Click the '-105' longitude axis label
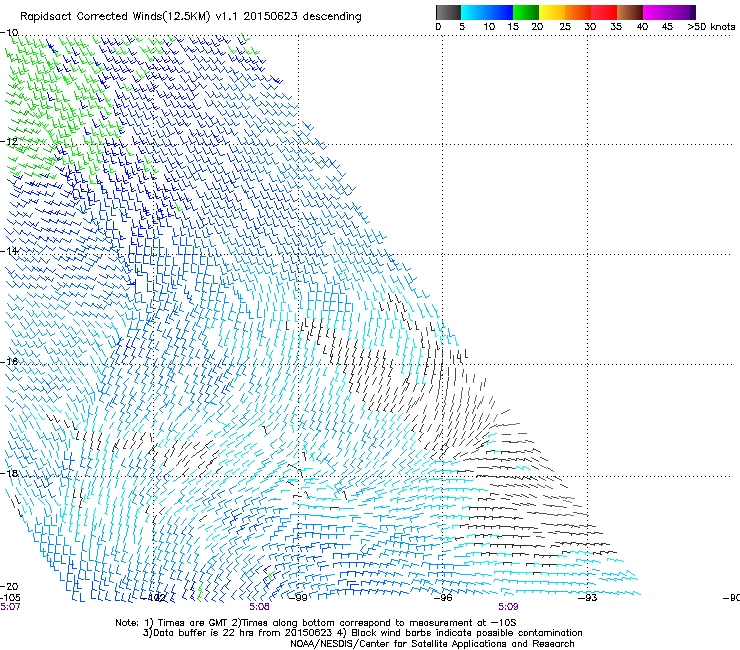This screenshot has height=650, width=740. (10, 598)
